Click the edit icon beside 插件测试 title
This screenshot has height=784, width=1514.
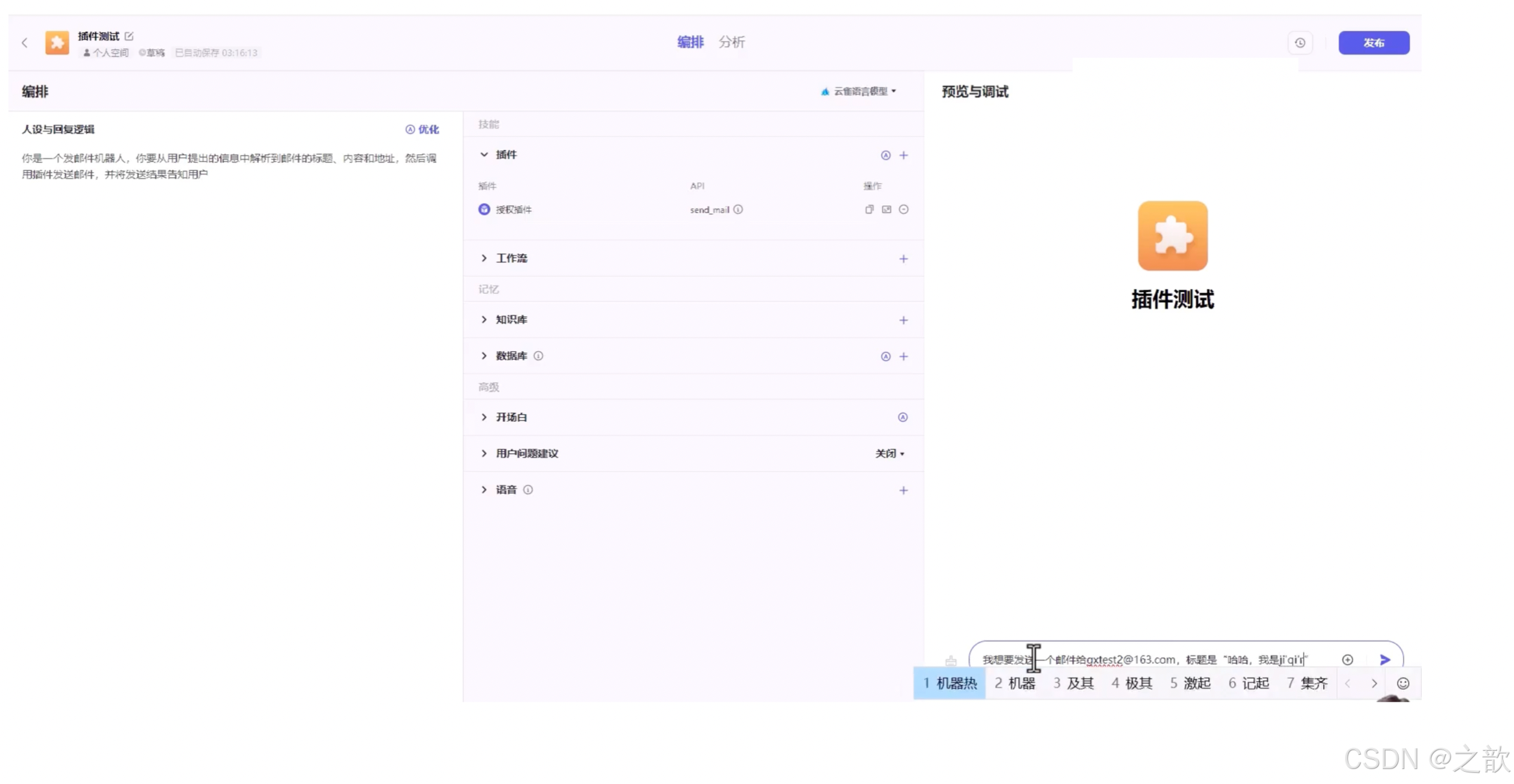[x=129, y=36]
